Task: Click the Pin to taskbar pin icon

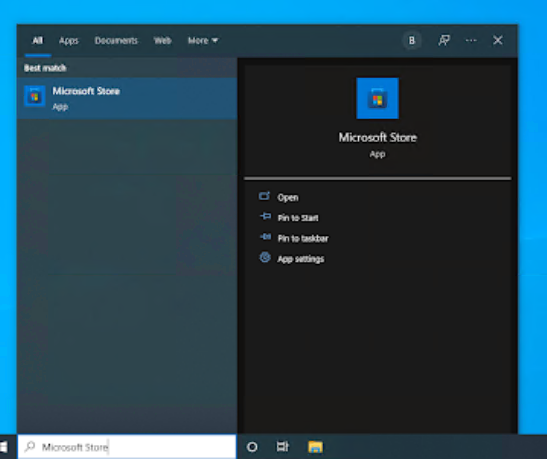Action: (x=265, y=237)
